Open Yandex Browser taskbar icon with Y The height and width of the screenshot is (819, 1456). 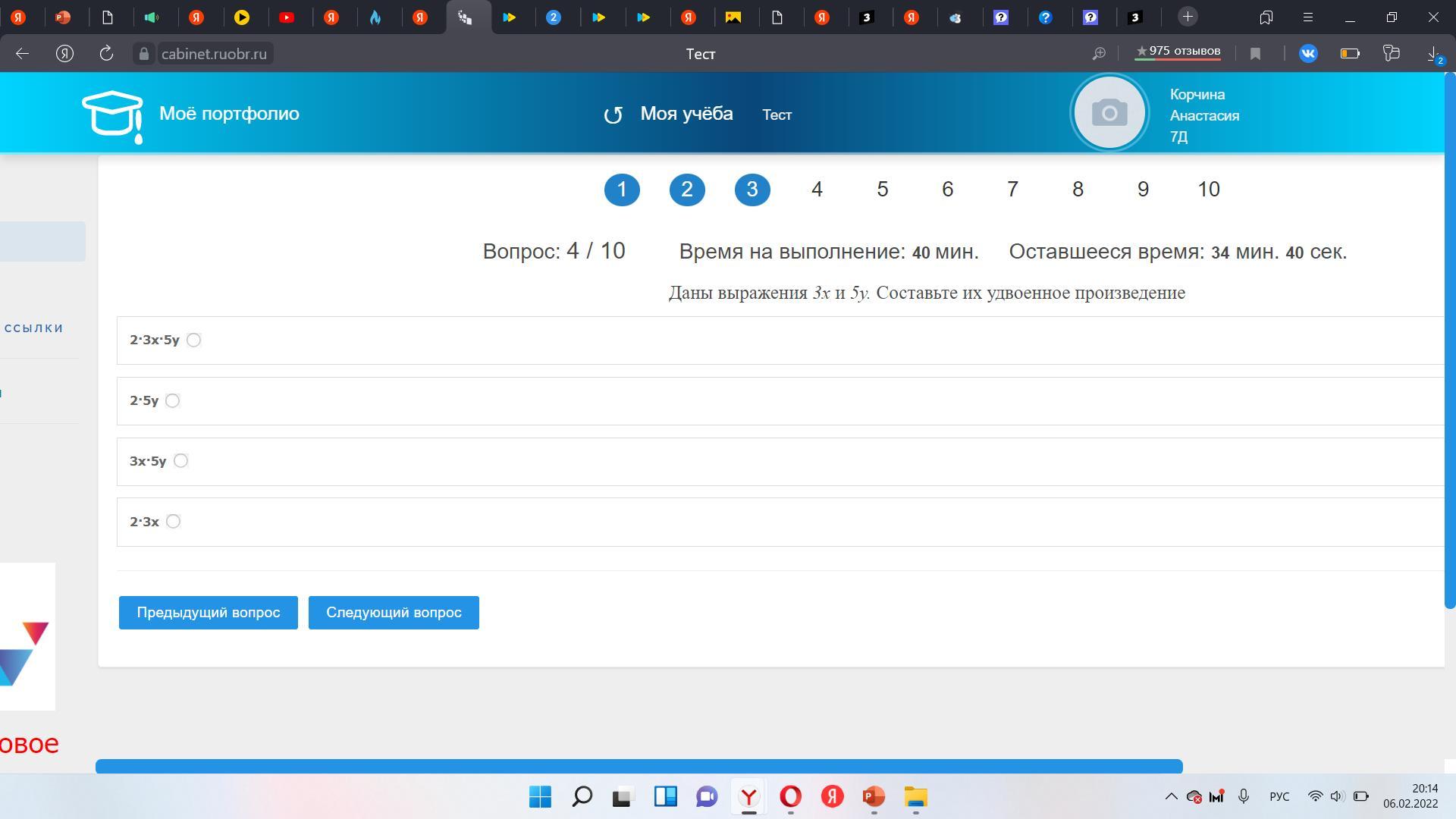click(x=748, y=797)
